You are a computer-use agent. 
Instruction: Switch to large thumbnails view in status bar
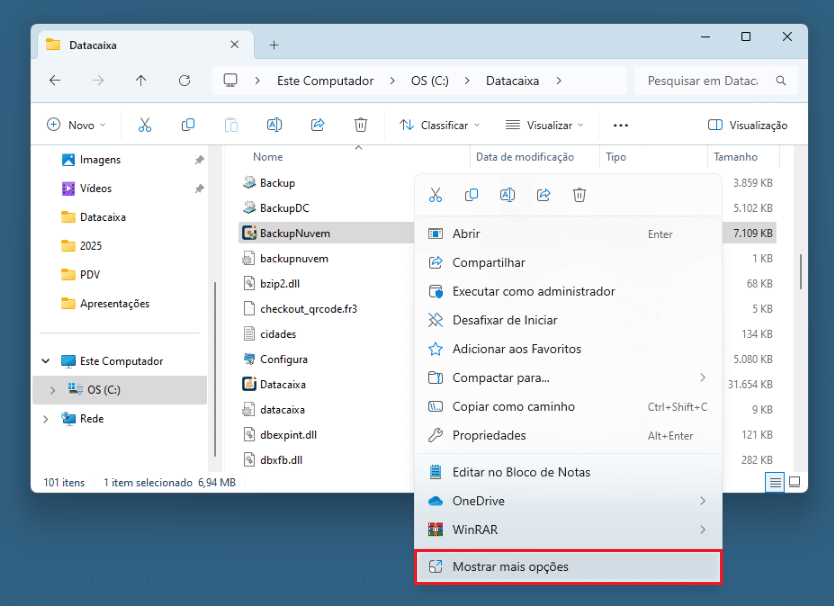[x=795, y=482]
